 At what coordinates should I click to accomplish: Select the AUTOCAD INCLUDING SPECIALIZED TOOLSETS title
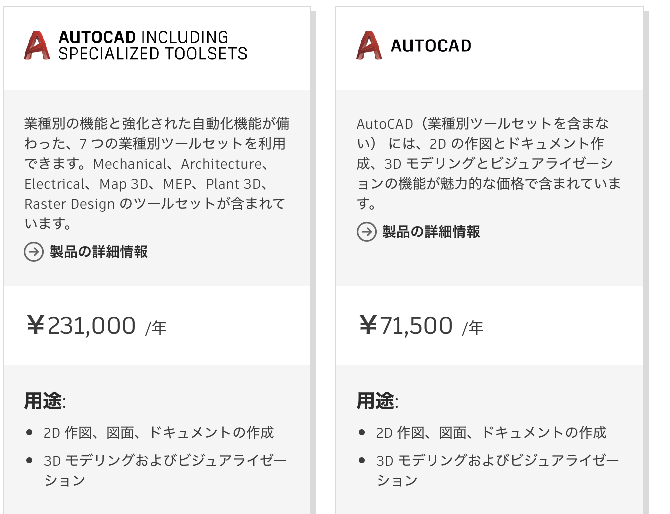coord(153,45)
